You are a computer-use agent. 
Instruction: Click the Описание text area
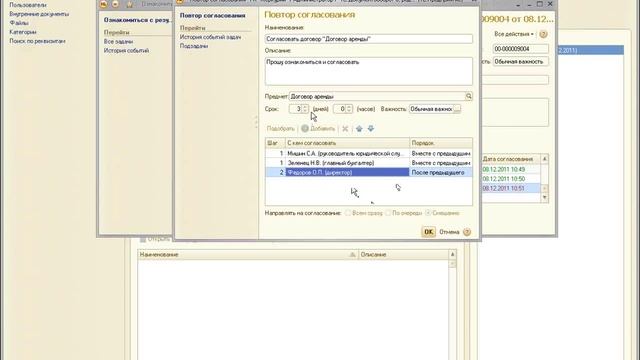(369, 71)
